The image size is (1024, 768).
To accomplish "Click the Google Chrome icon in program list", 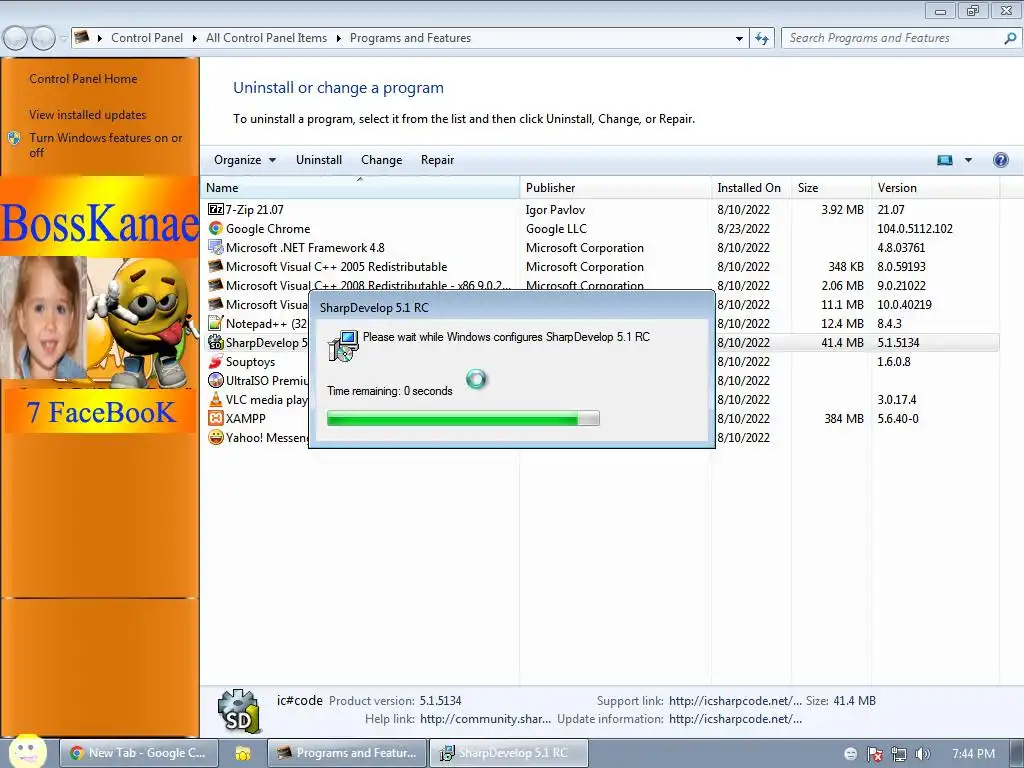I will [x=216, y=229].
